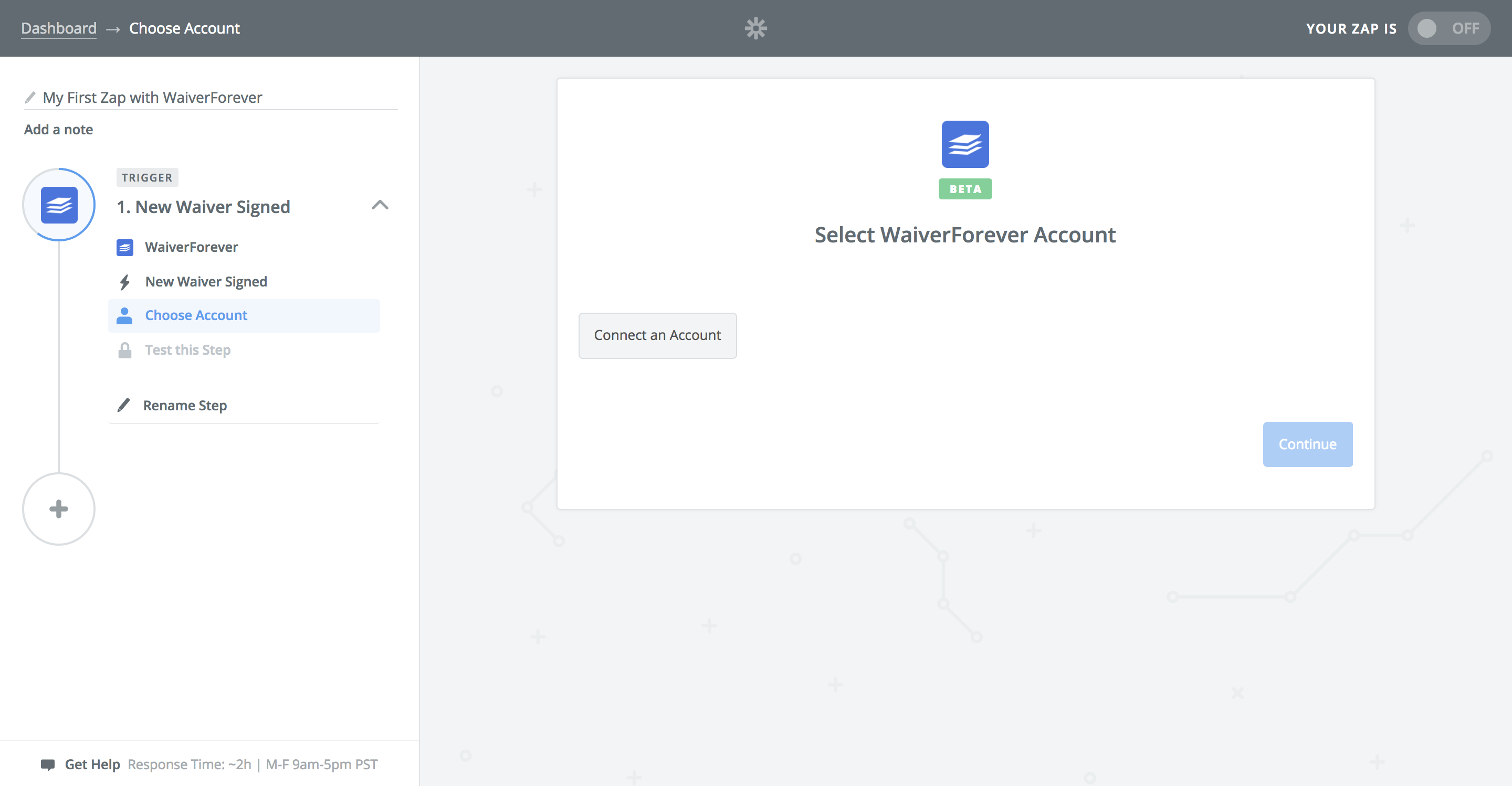
Task: Click the Zapier asterisk logo in header
Action: [755, 28]
